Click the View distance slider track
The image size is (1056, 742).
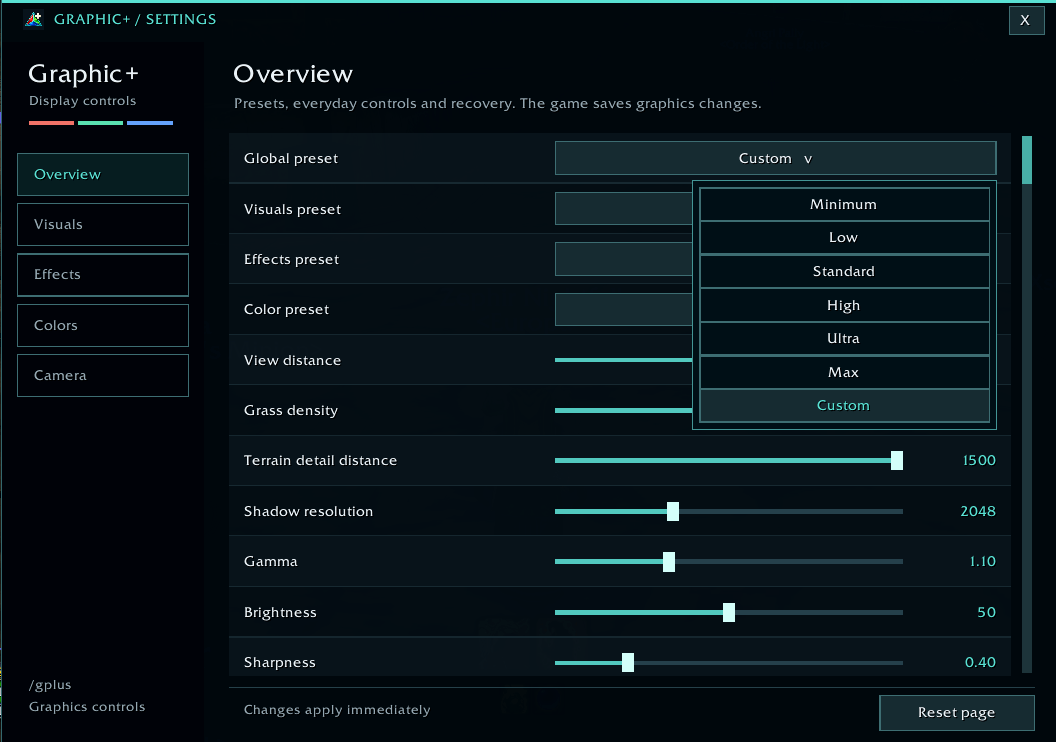coord(623,360)
